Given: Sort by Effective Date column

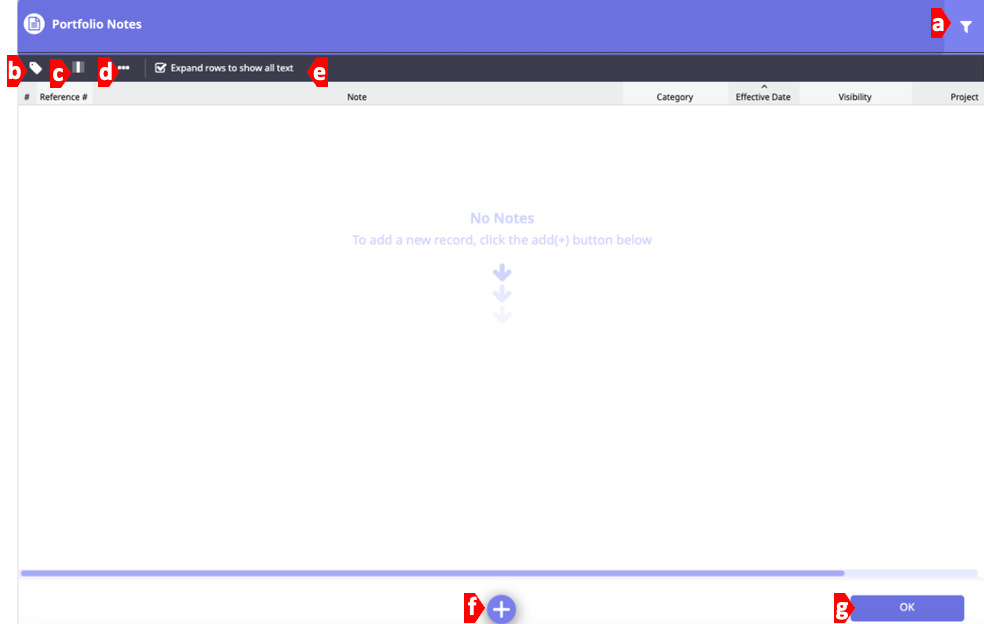Looking at the screenshot, I should [x=763, y=97].
